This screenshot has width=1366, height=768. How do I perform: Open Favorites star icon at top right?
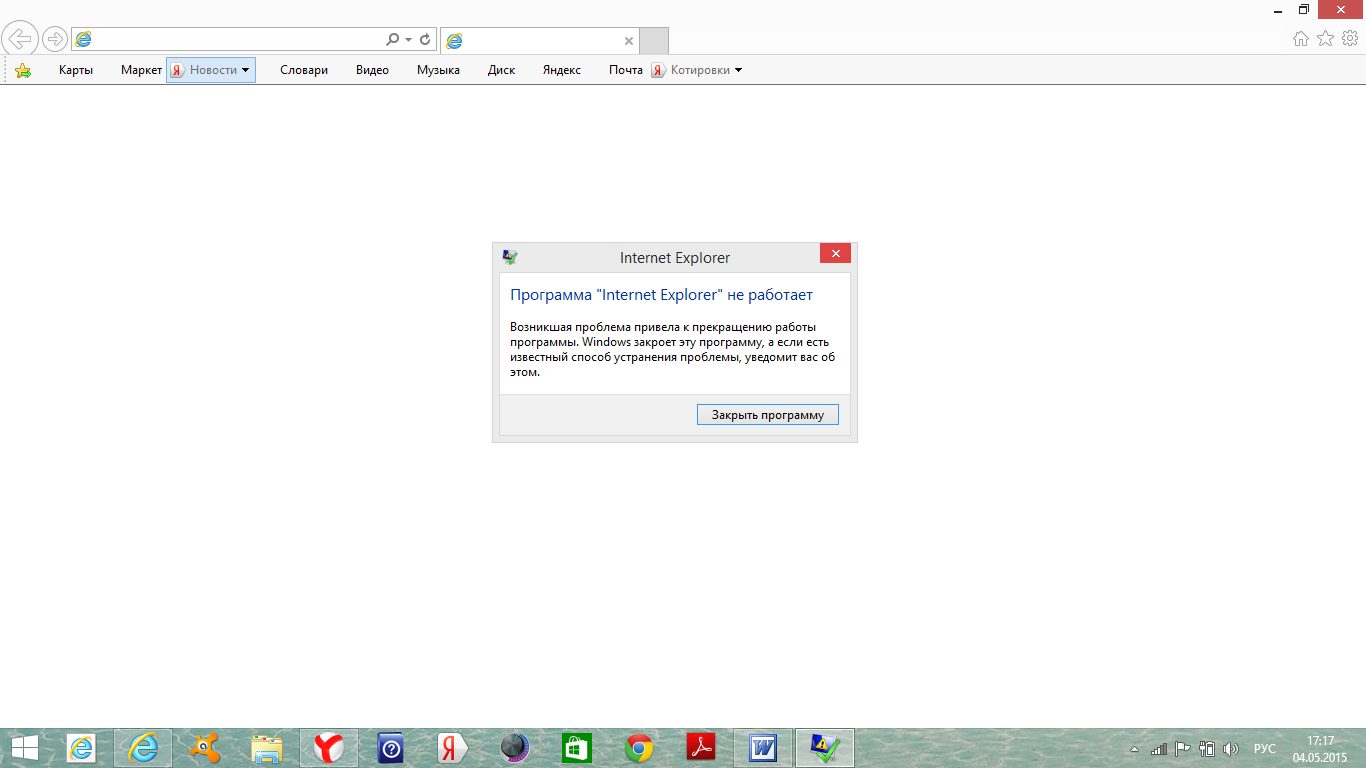pos(1325,38)
